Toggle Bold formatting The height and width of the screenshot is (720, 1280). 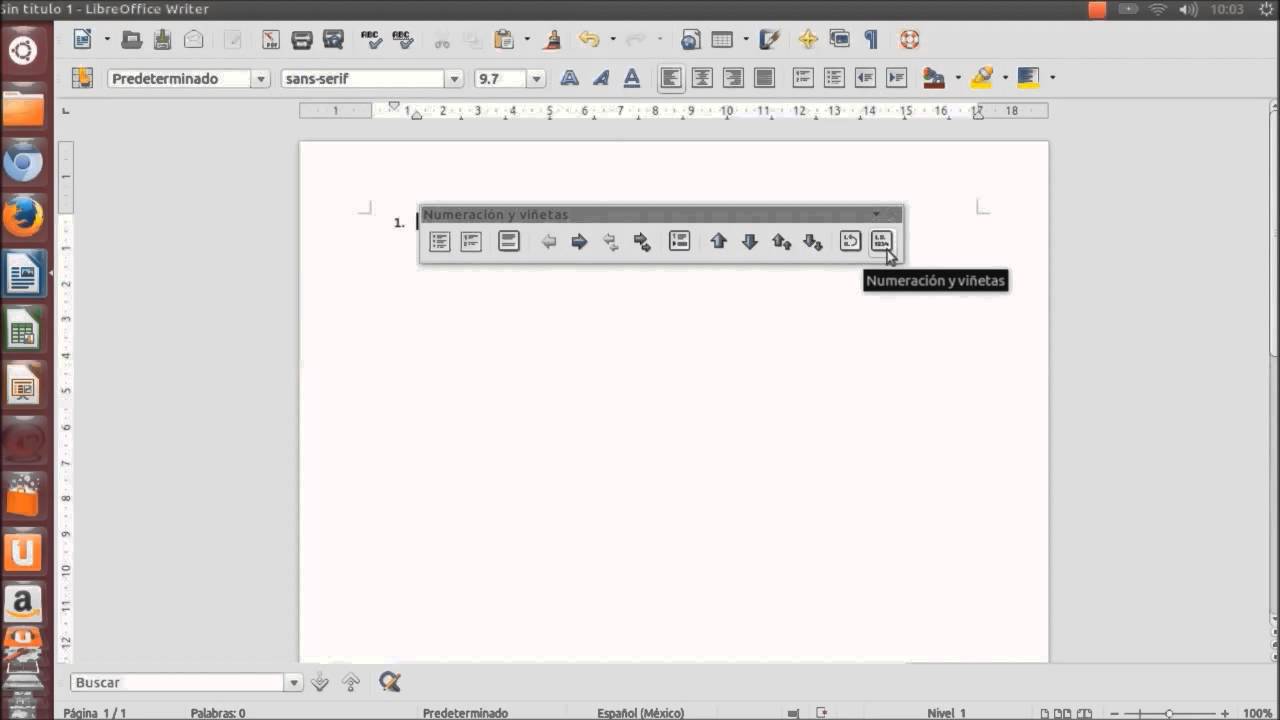tap(569, 78)
